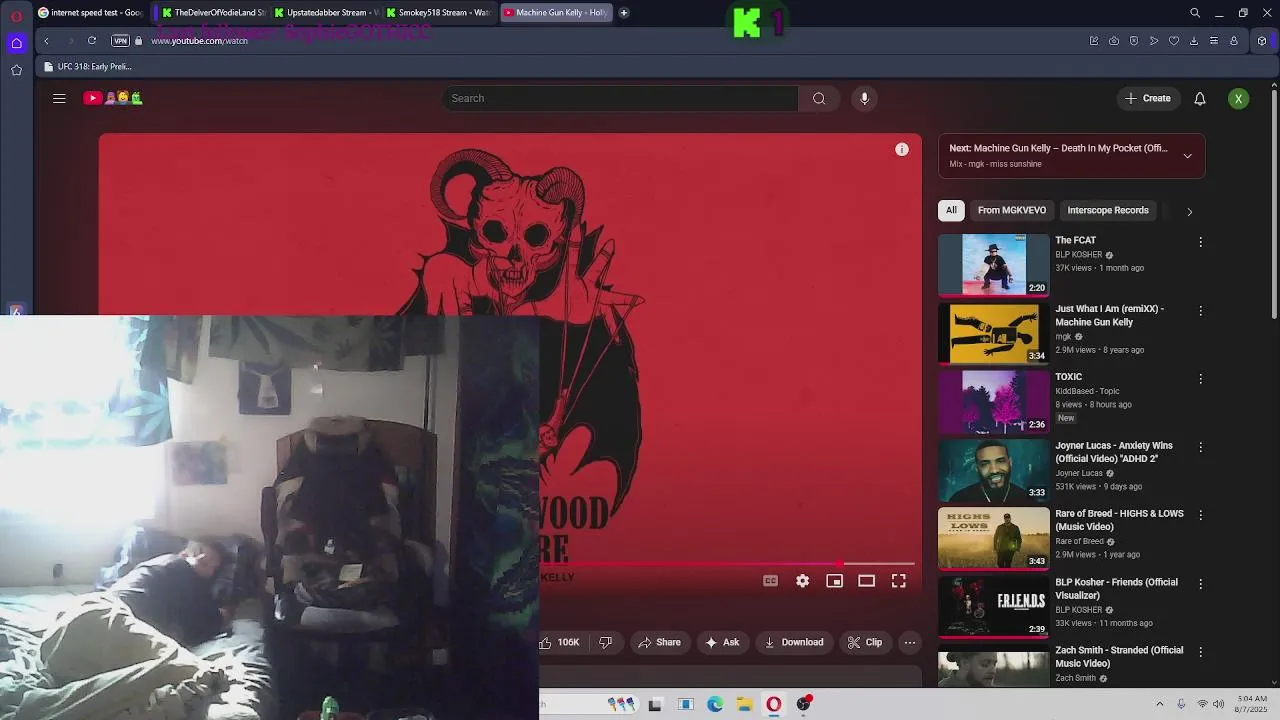Image resolution: width=1280 pixels, height=720 pixels.
Task: Open the new tab plus button
Action: [x=624, y=13]
